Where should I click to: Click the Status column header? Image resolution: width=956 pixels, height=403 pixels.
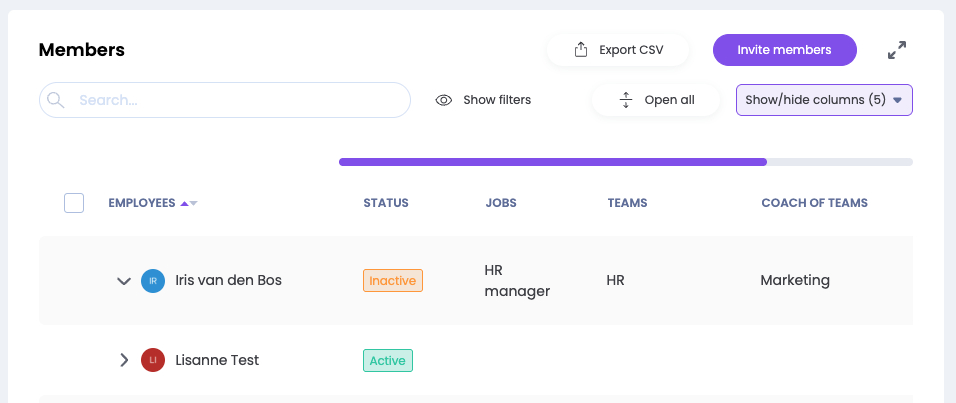386,203
